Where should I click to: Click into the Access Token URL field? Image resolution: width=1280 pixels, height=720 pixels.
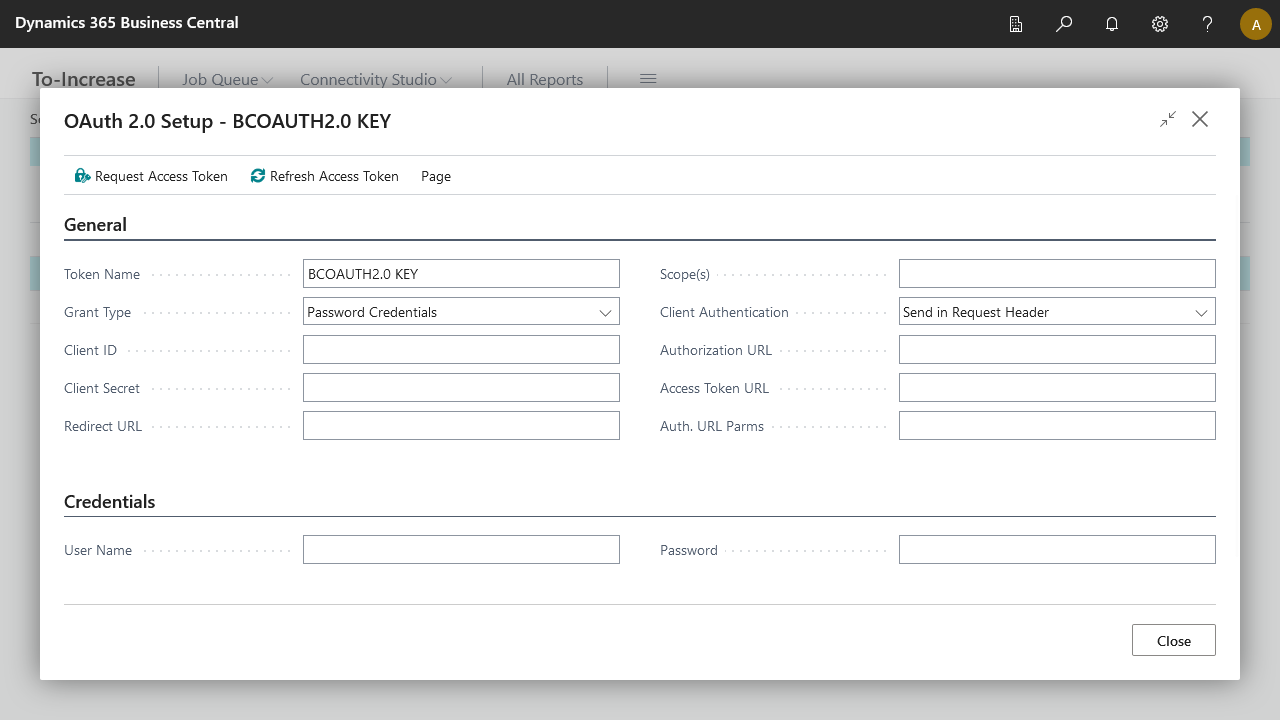(1057, 388)
